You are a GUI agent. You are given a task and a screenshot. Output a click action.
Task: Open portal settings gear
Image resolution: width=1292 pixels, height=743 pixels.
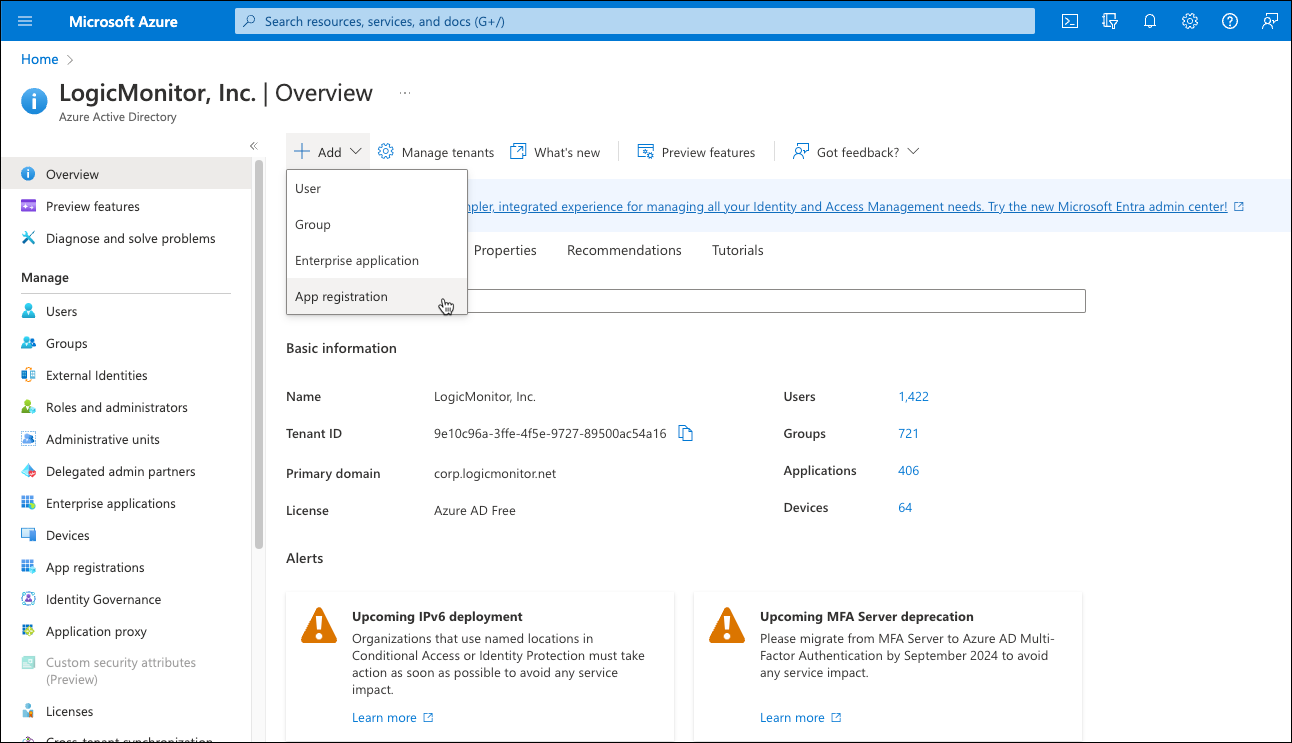click(1190, 21)
